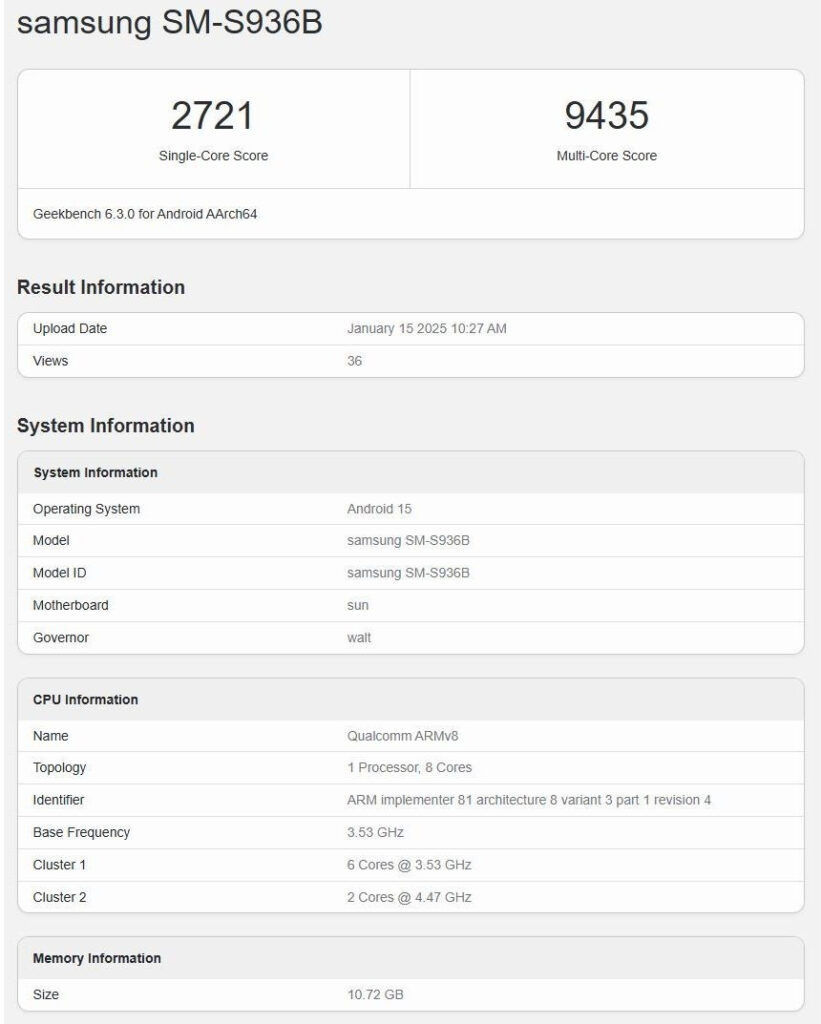Click the CPU Information table header
Viewport: 821px width, 1024px height.
coord(86,699)
